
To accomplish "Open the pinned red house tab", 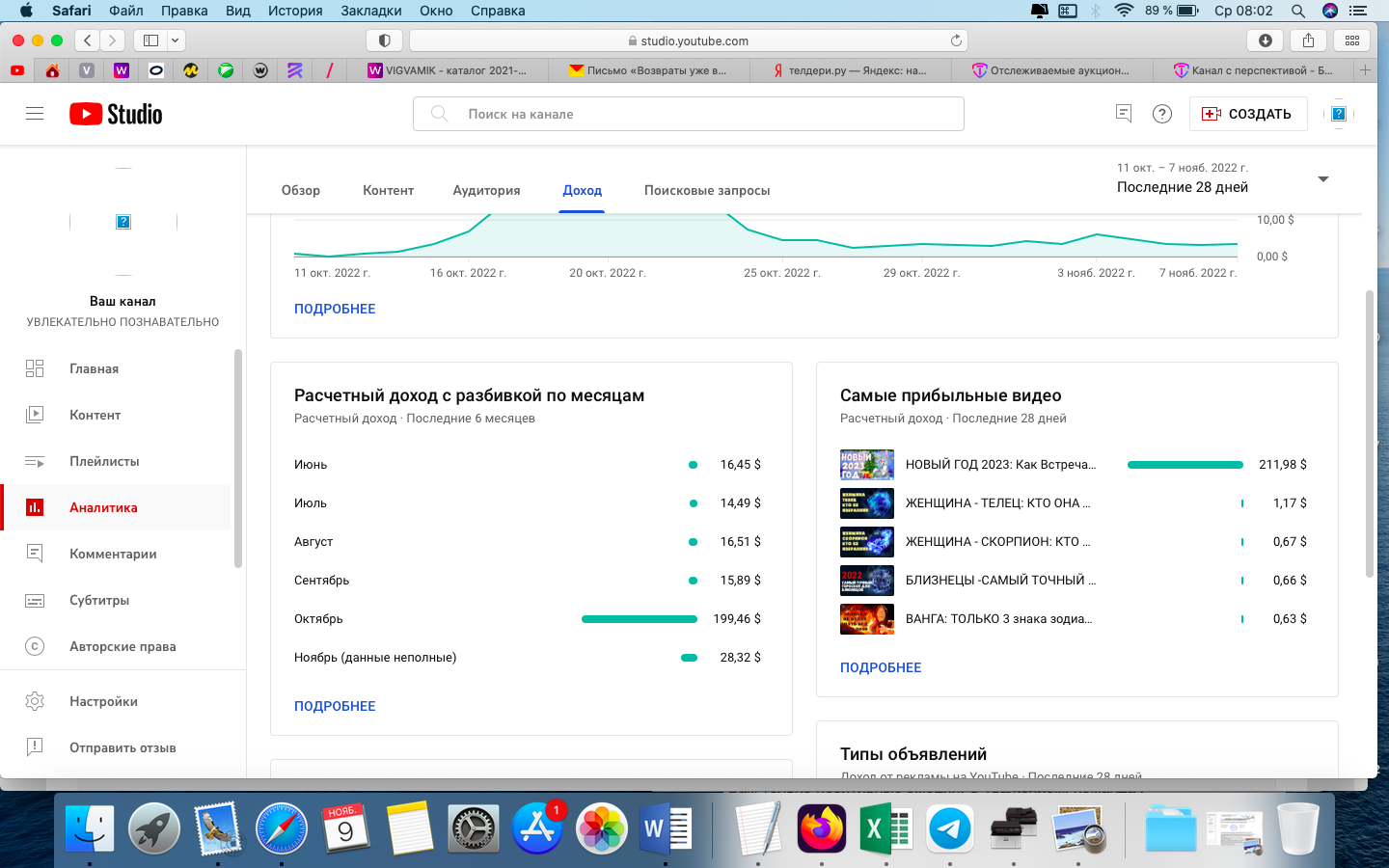I will (x=52, y=70).
